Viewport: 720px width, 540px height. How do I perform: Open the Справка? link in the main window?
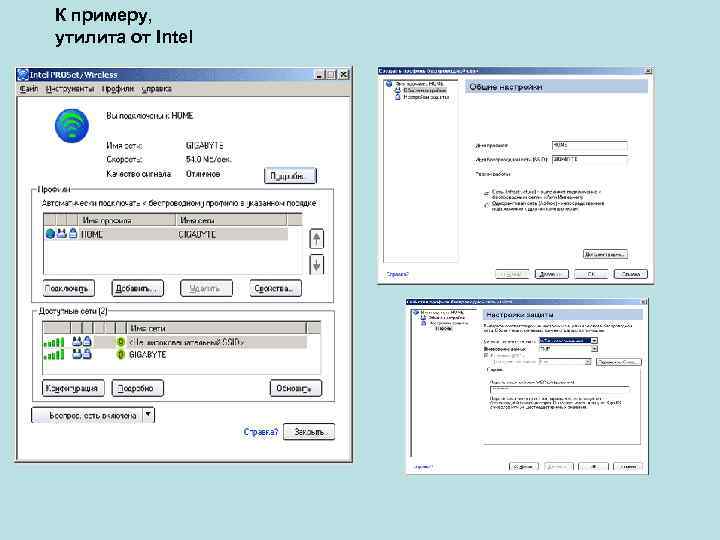[x=261, y=432]
